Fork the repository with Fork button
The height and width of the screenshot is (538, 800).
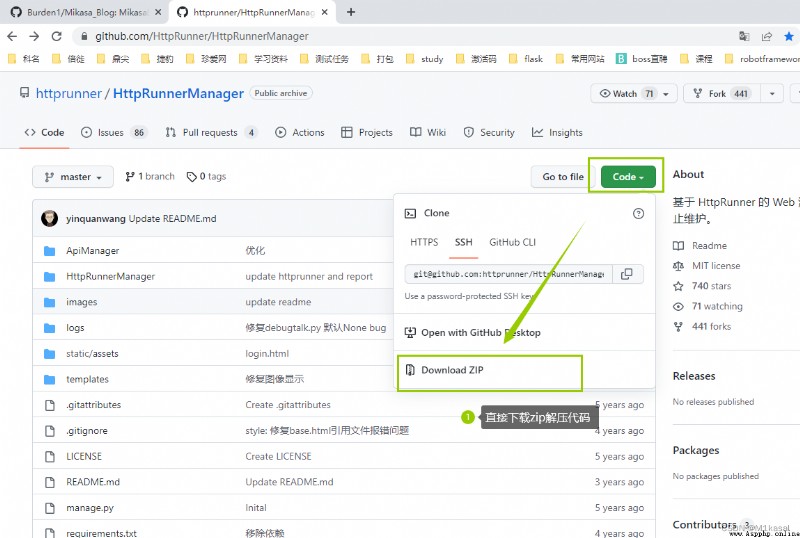[x=722, y=93]
